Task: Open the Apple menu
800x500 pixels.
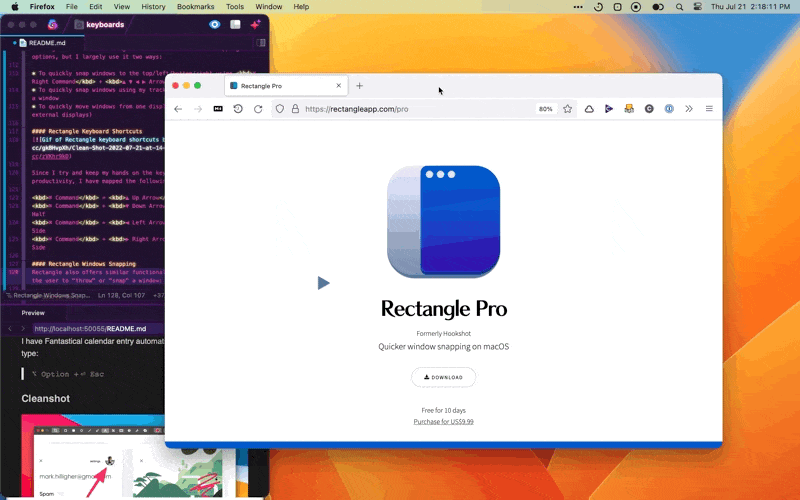Action: (x=15, y=7)
